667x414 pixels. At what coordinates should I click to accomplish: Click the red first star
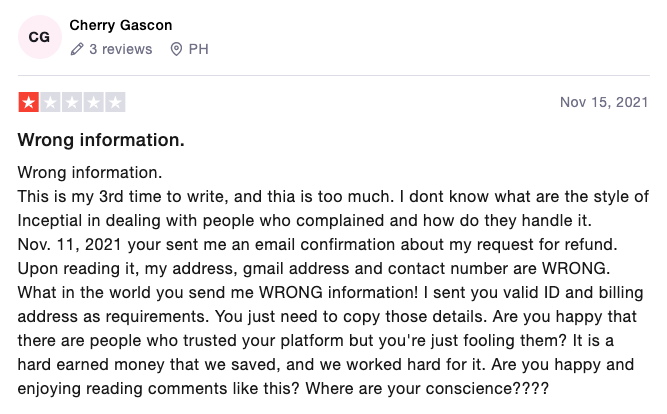pyautogui.click(x=29, y=102)
